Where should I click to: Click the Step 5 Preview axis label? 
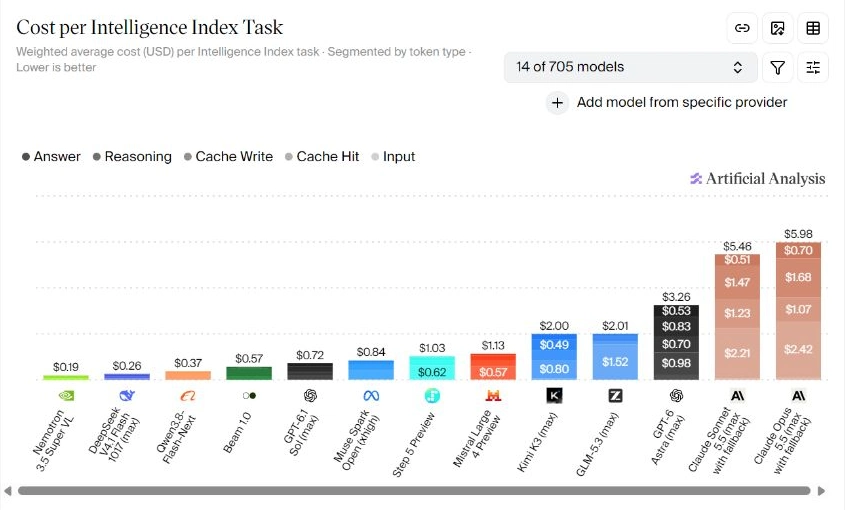pyautogui.click(x=413, y=444)
